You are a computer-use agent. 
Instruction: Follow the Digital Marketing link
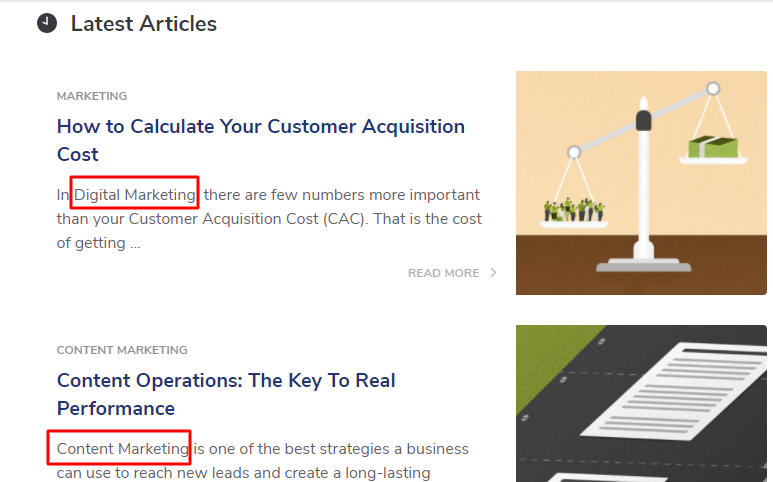[135, 194]
